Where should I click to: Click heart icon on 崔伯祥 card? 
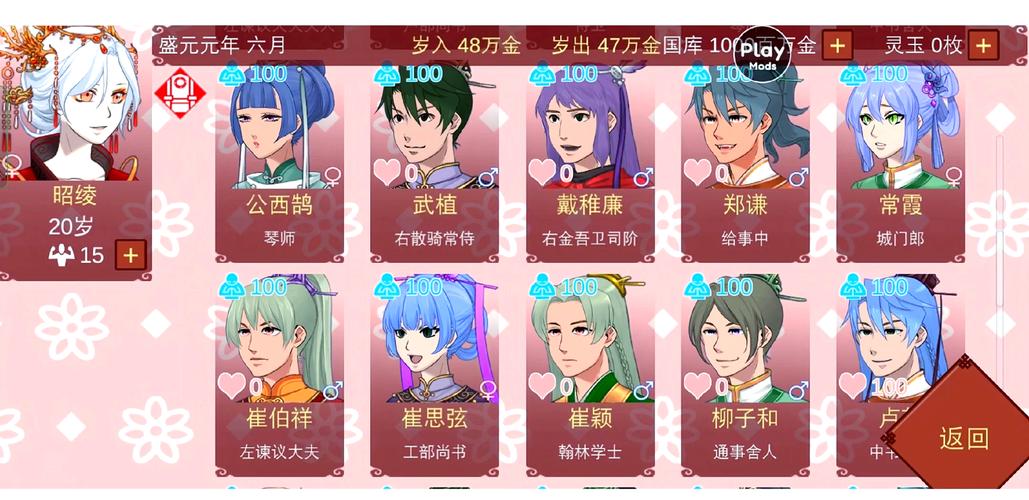232,385
